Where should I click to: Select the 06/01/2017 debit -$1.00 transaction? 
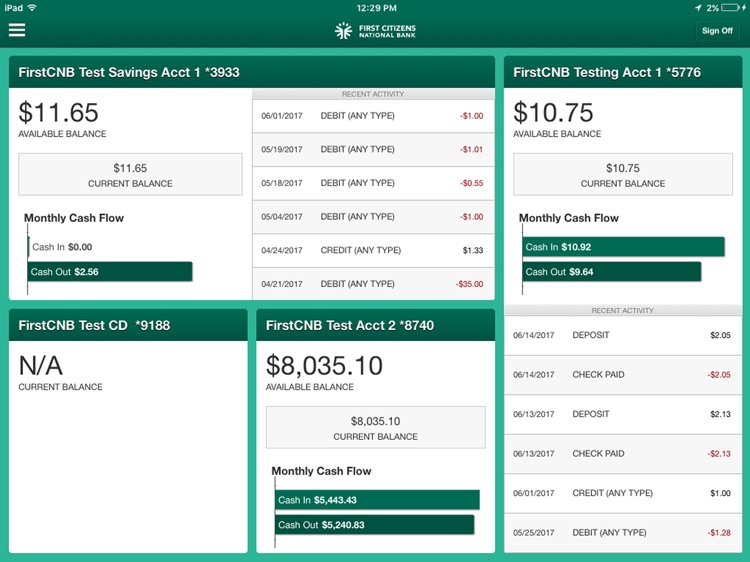pyautogui.click(x=373, y=116)
